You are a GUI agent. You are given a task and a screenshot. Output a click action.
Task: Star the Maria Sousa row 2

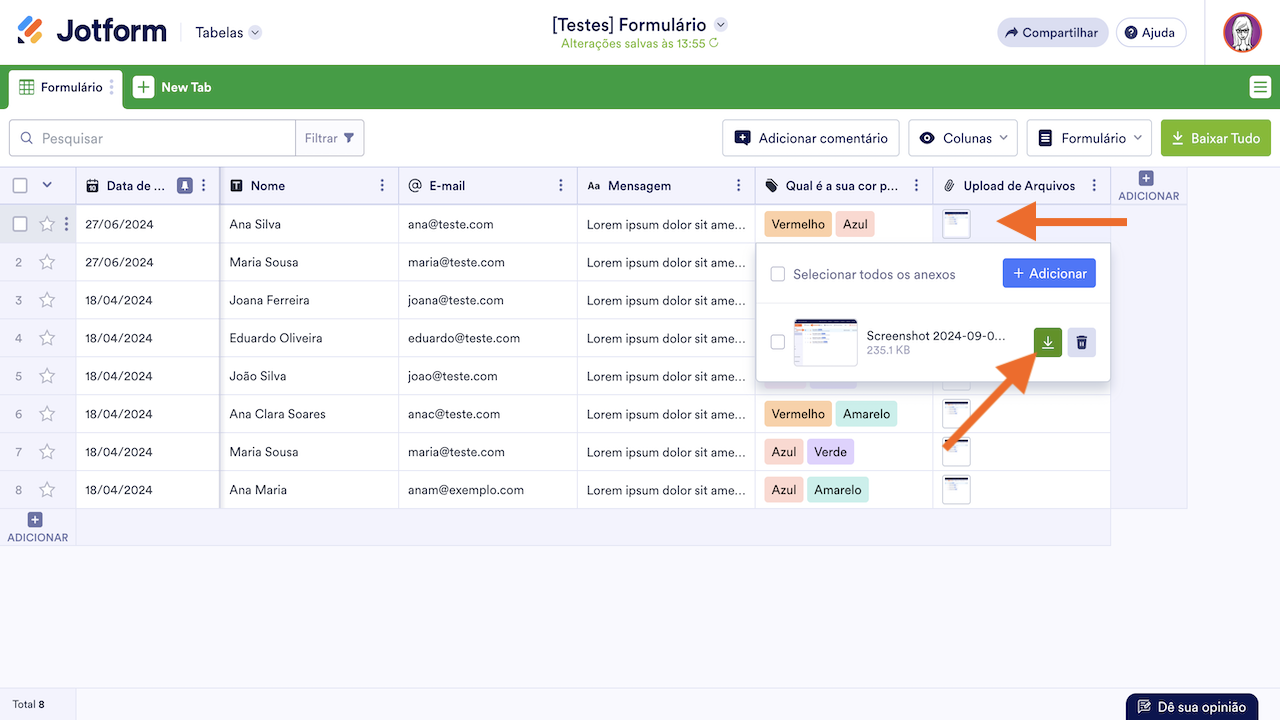click(x=47, y=262)
